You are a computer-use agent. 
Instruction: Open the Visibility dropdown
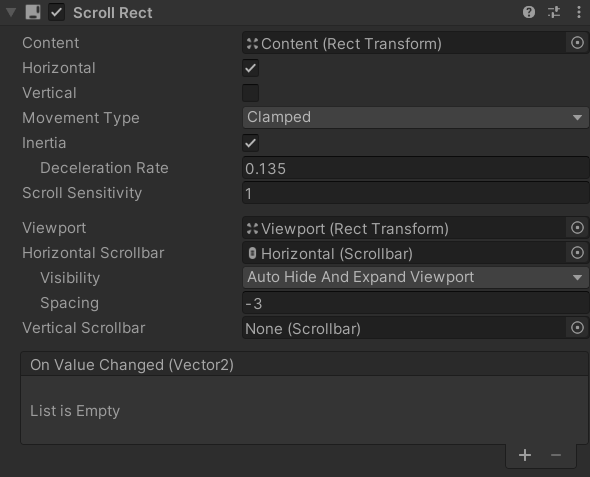(x=415, y=278)
